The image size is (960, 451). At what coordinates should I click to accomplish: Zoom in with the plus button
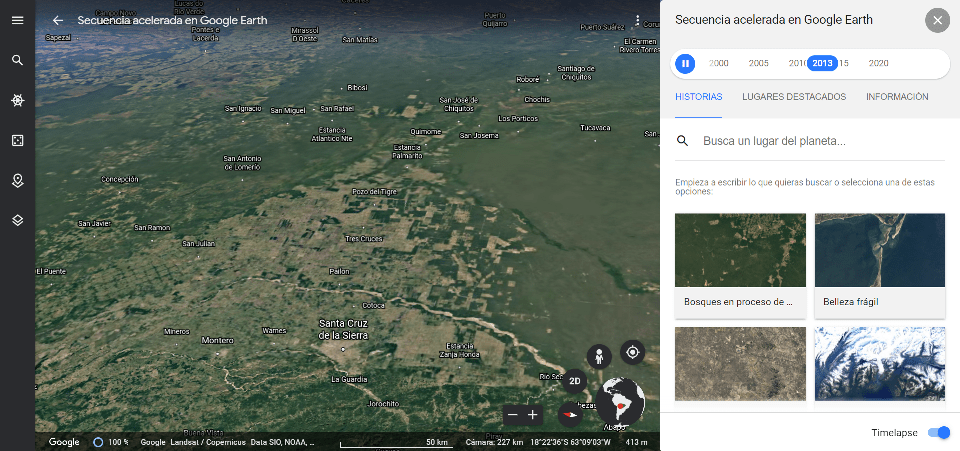(533, 414)
